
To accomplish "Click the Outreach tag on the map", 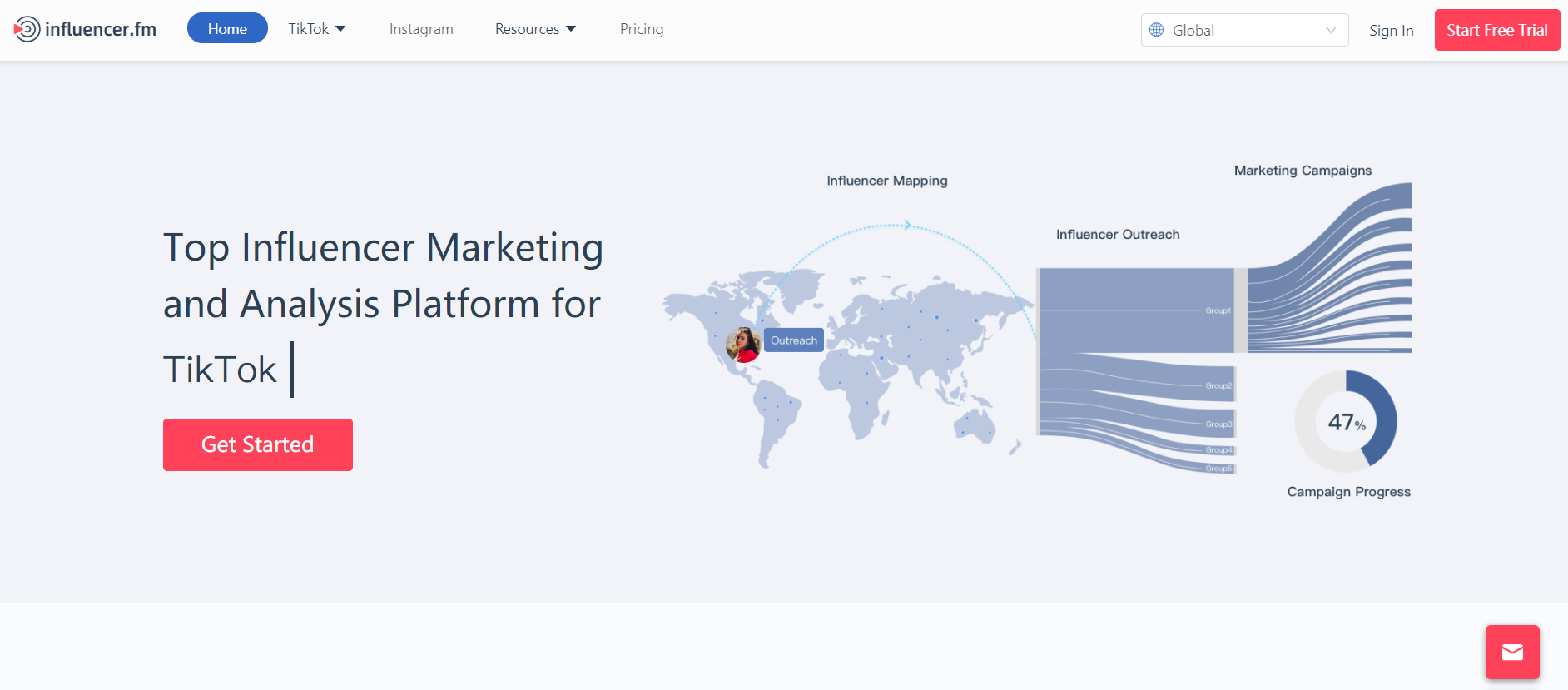I will click(794, 340).
